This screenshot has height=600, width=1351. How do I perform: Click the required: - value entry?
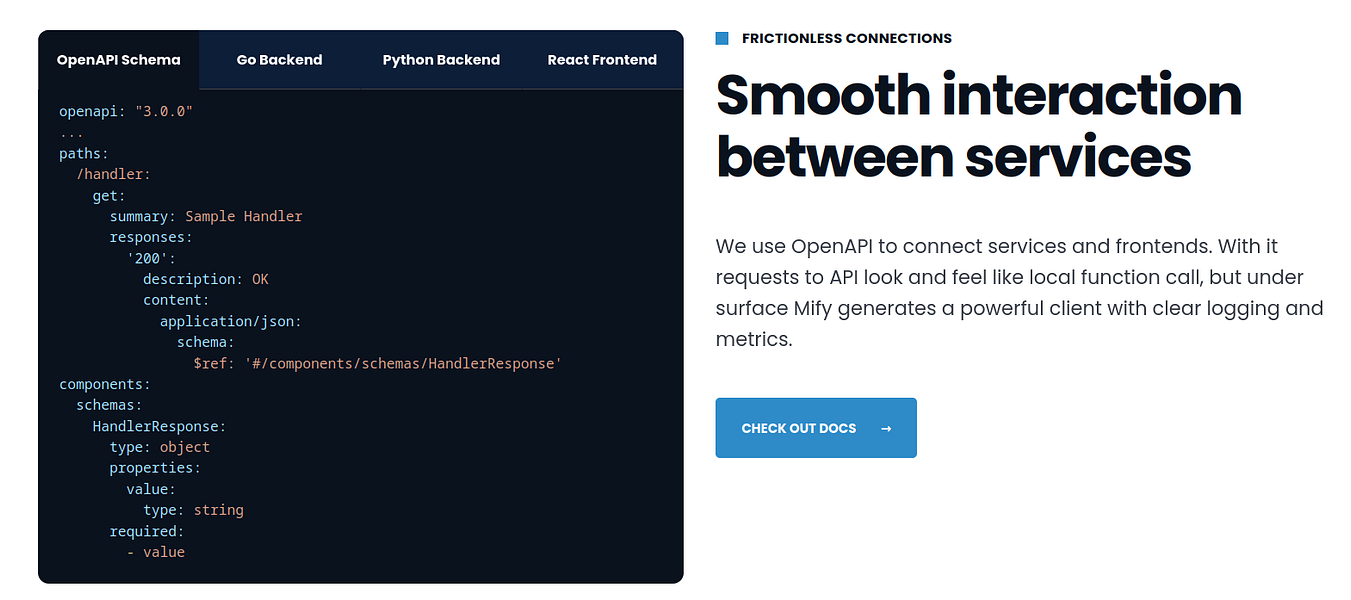click(x=147, y=531)
